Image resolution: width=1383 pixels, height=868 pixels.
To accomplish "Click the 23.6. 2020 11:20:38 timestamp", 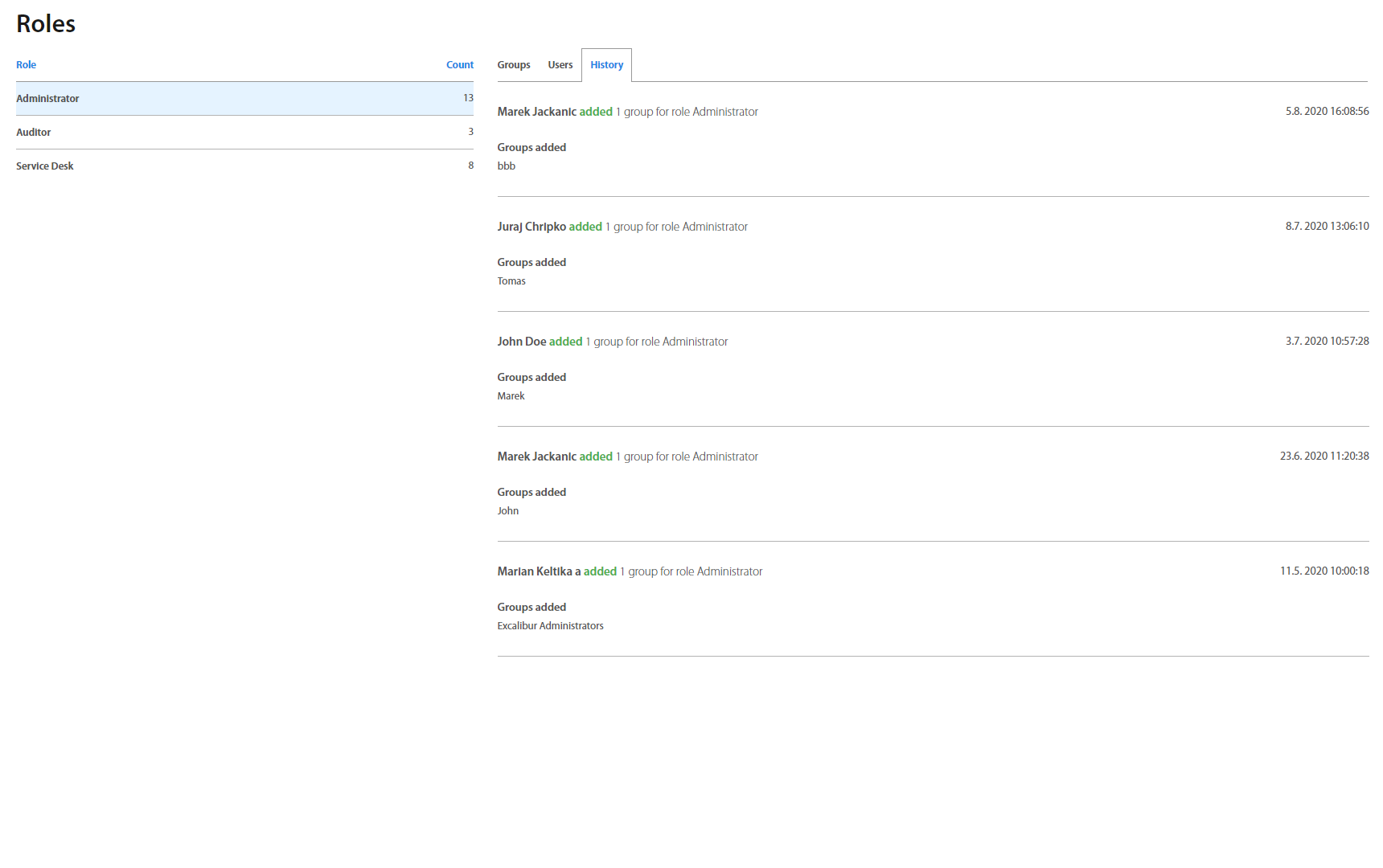I will click(x=1324, y=457).
